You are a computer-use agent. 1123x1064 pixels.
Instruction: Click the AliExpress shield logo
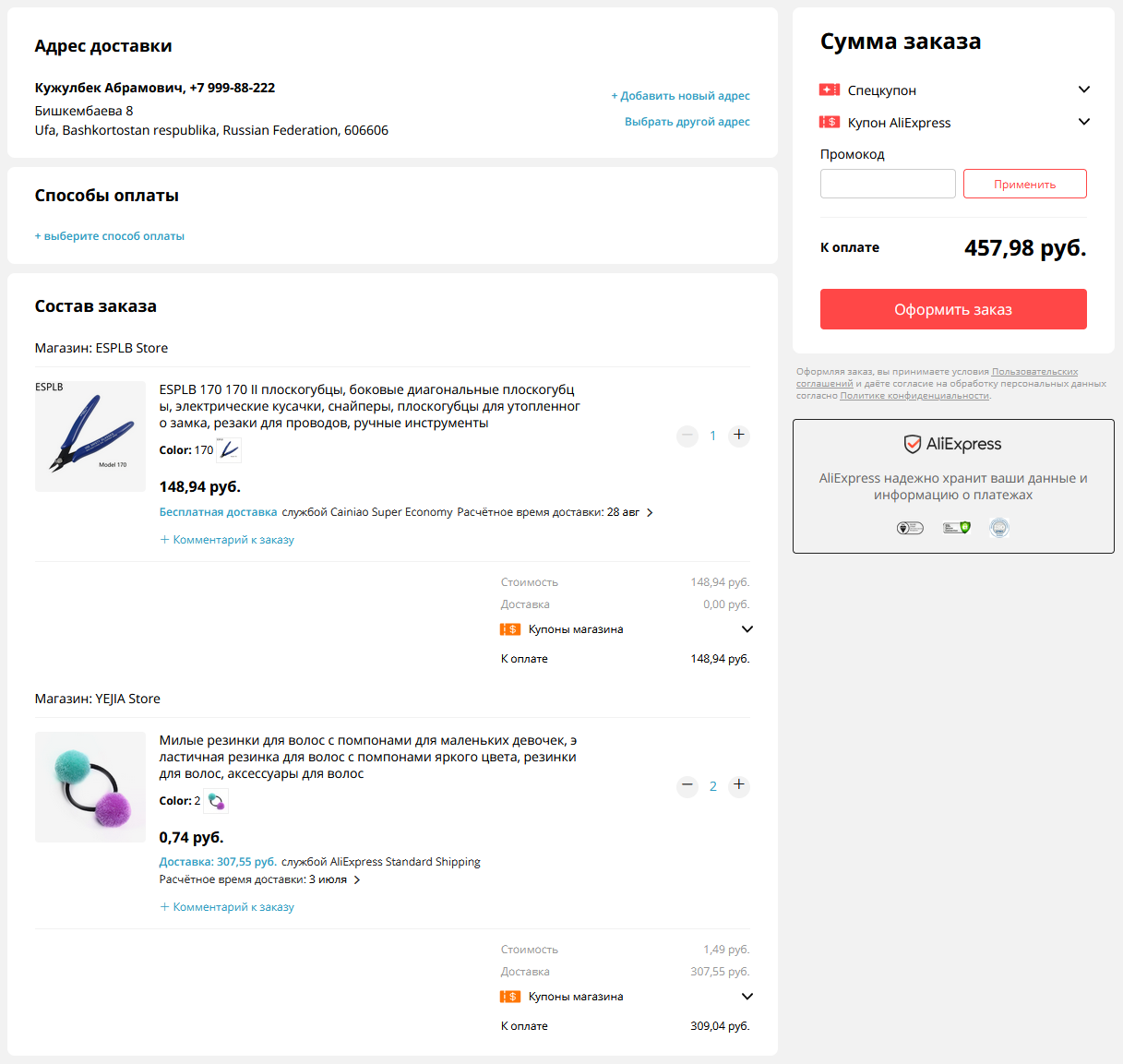913,444
